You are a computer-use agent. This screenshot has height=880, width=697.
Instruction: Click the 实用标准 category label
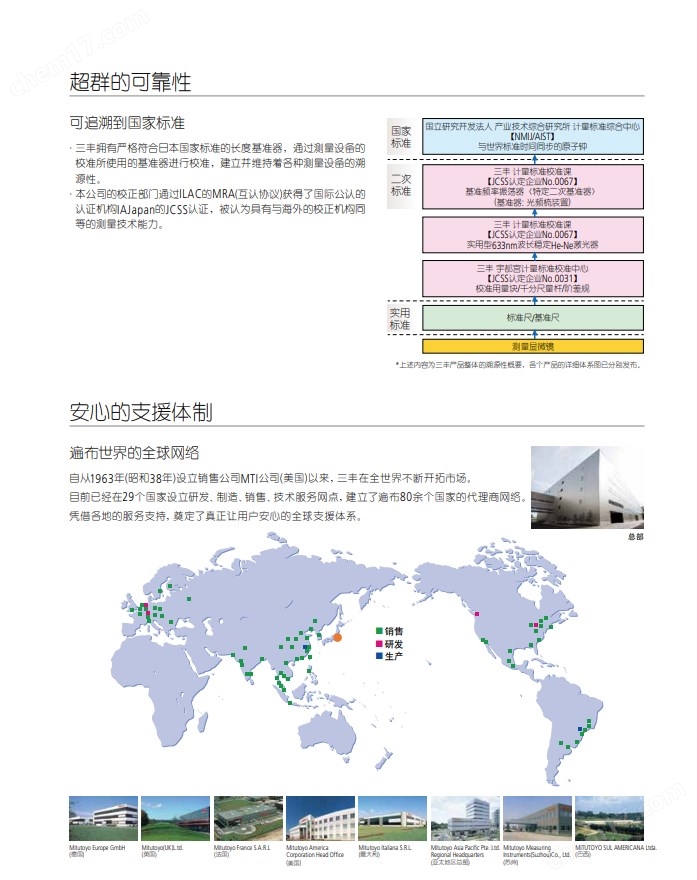[400, 319]
